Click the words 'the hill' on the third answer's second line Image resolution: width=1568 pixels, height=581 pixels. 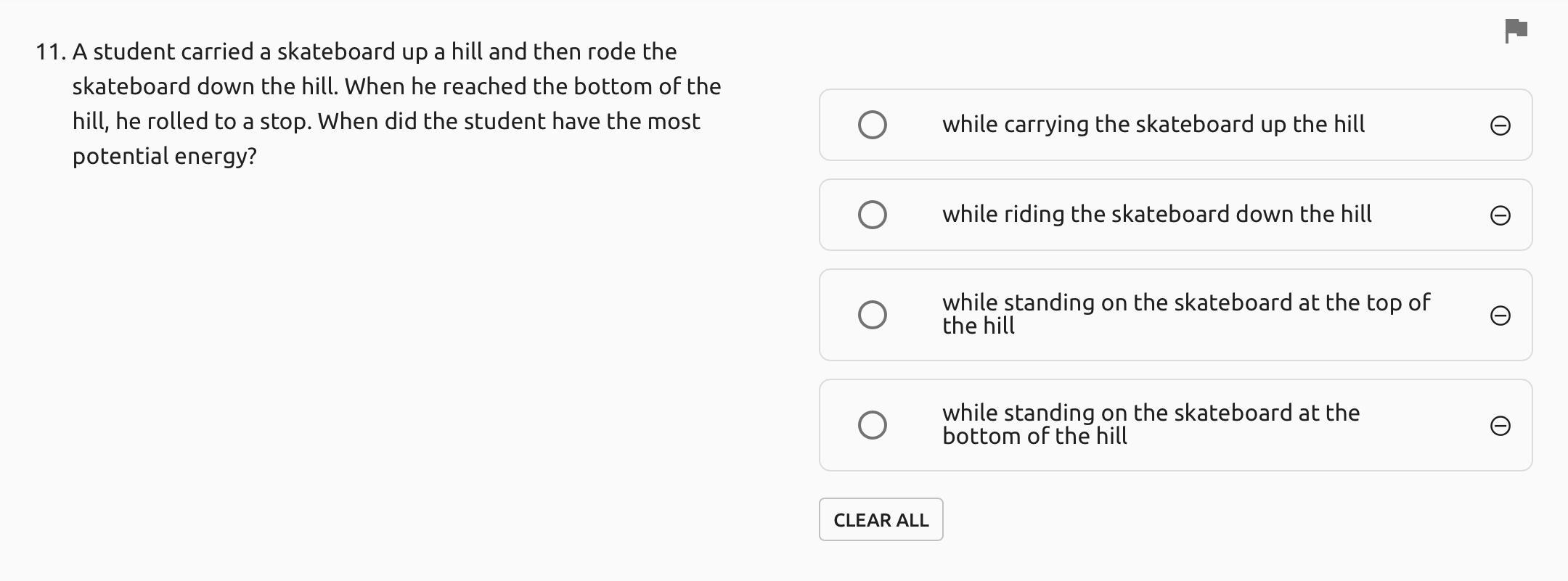tap(978, 326)
